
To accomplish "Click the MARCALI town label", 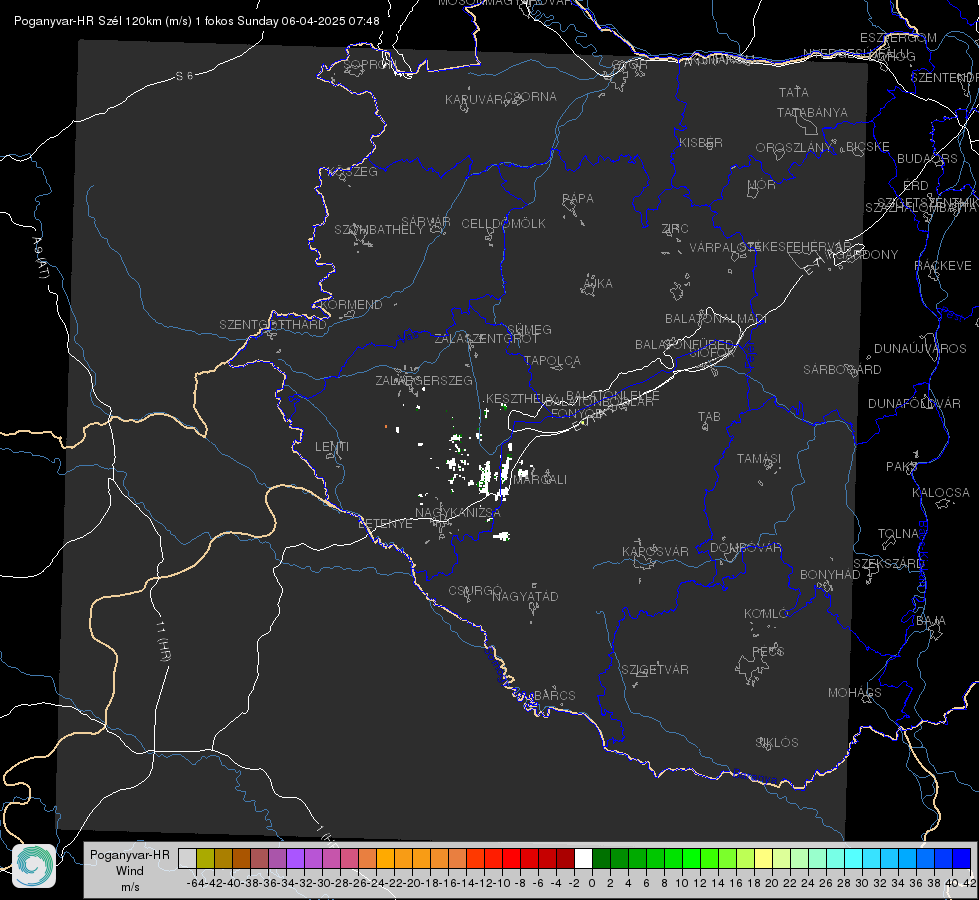I will pos(540,480).
